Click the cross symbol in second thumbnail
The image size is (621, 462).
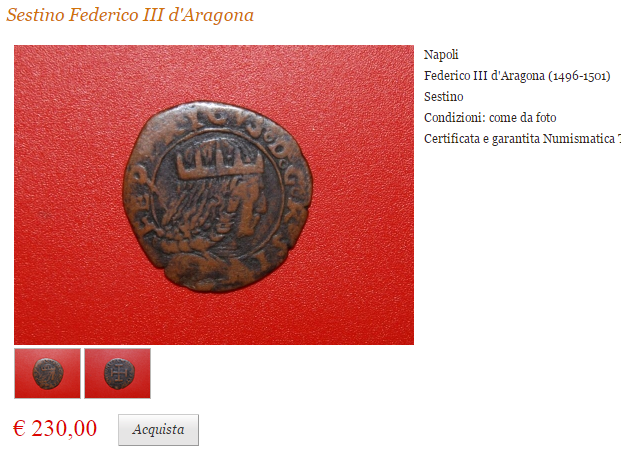tap(118, 373)
